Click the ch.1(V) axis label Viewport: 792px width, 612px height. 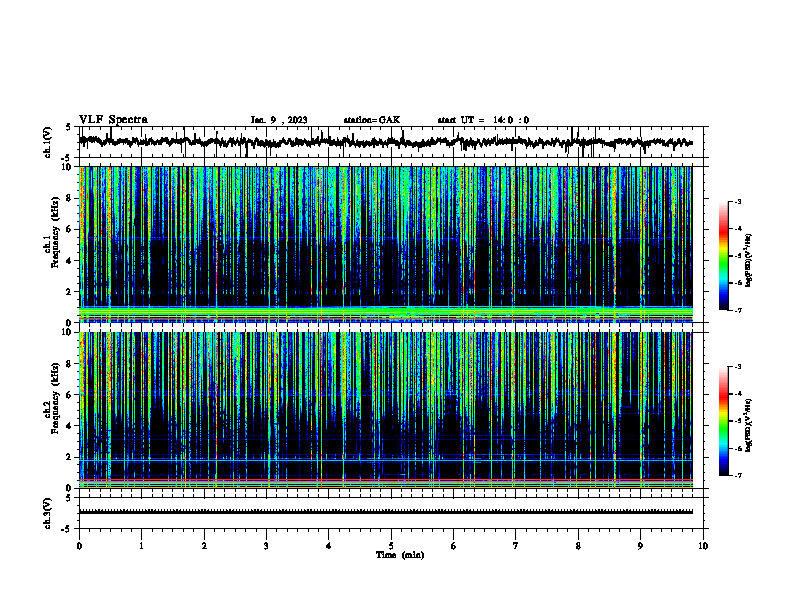pyautogui.click(x=47, y=142)
